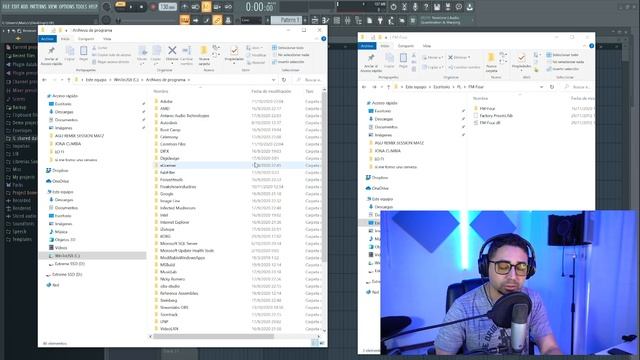Click refresh button in left Explorer address bar

click(x=284, y=80)
